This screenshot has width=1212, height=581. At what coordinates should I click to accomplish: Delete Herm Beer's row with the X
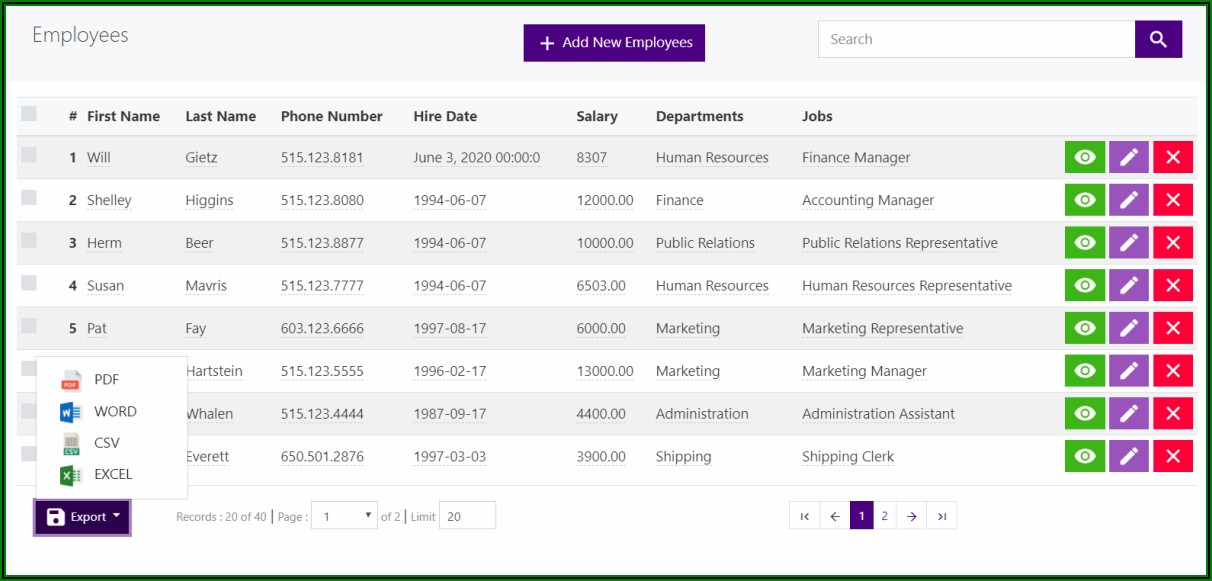click(1173, 243)
